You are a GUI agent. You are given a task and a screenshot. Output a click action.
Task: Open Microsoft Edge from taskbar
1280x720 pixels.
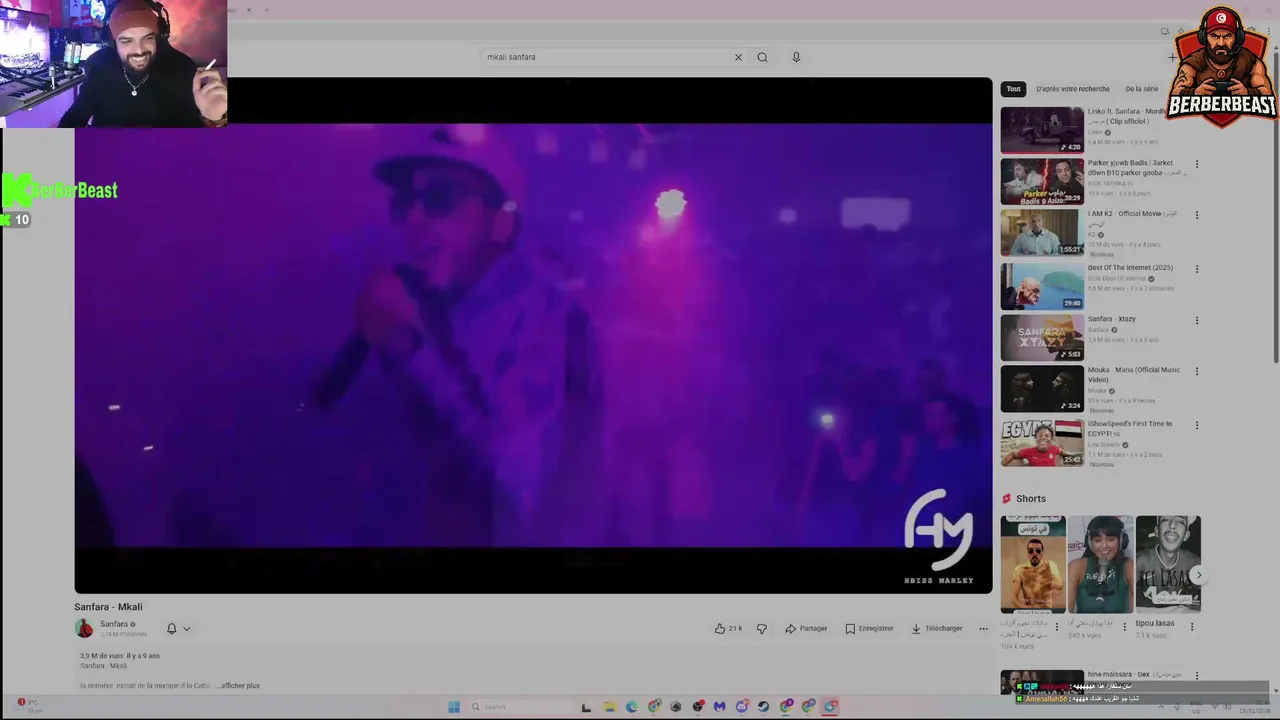pyautogui.click(x=632, y=707)
